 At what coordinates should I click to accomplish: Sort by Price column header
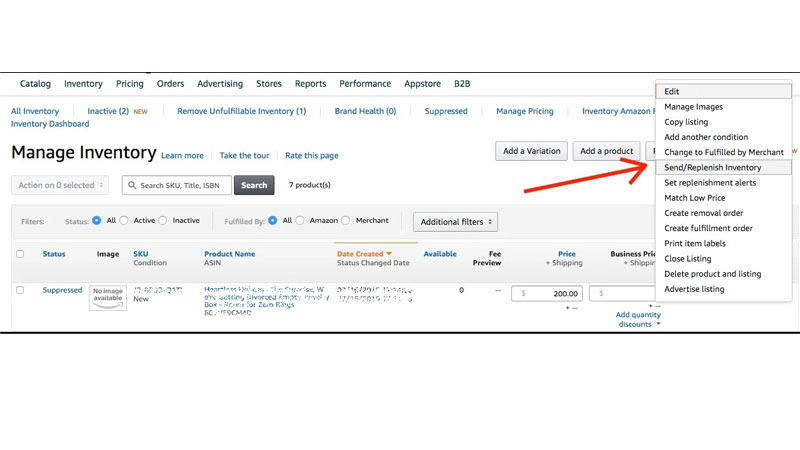tap(566, 254)
